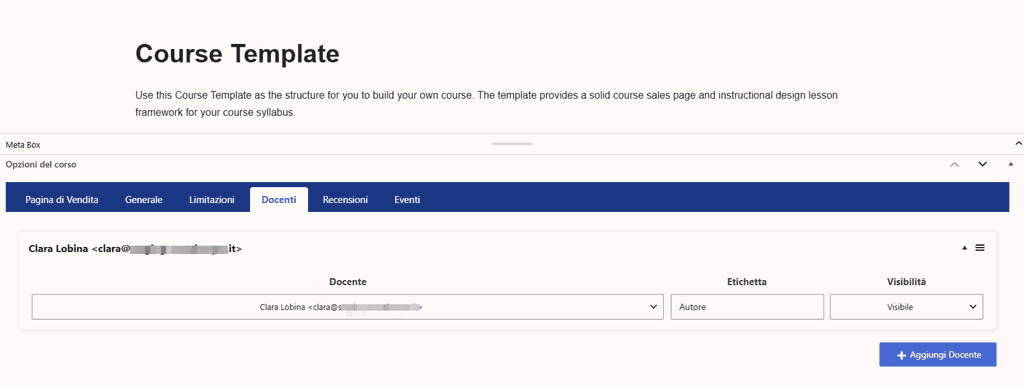The image size is (1024, 387).
Task: Select the Limitazioni tab
Action: pyautogui.click(x=212, y=200)
